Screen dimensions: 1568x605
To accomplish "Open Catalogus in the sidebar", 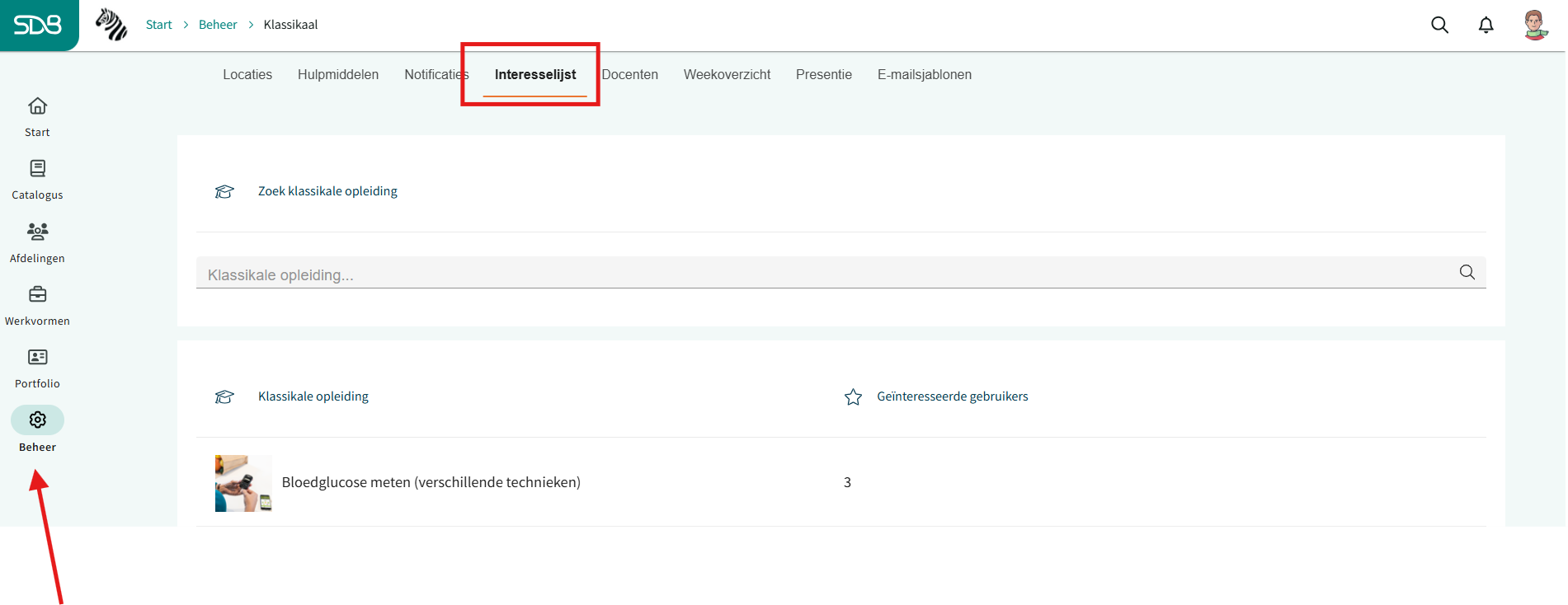I will 37,181.
